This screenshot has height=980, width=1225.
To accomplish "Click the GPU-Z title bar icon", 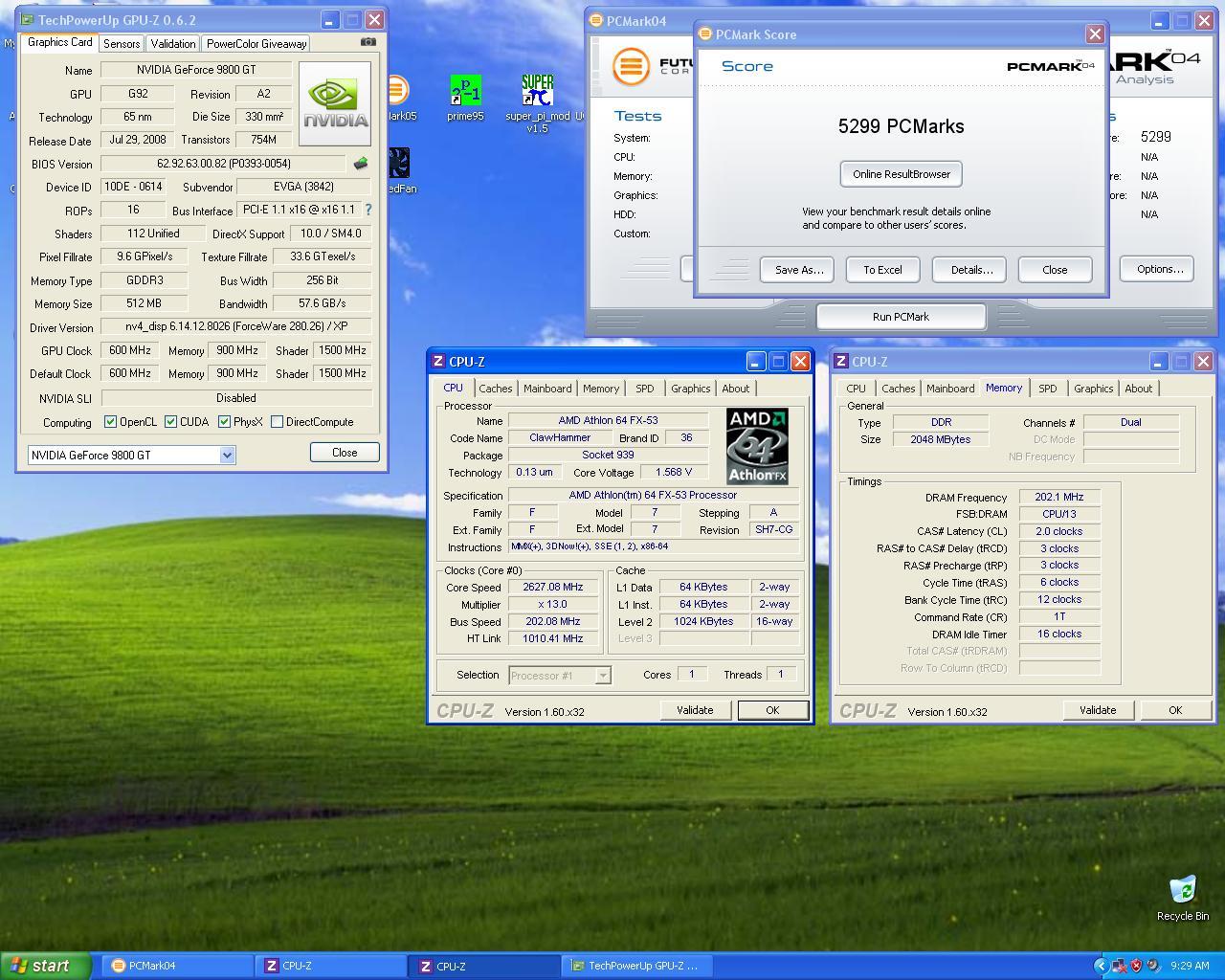I will (x=27, y=19).
